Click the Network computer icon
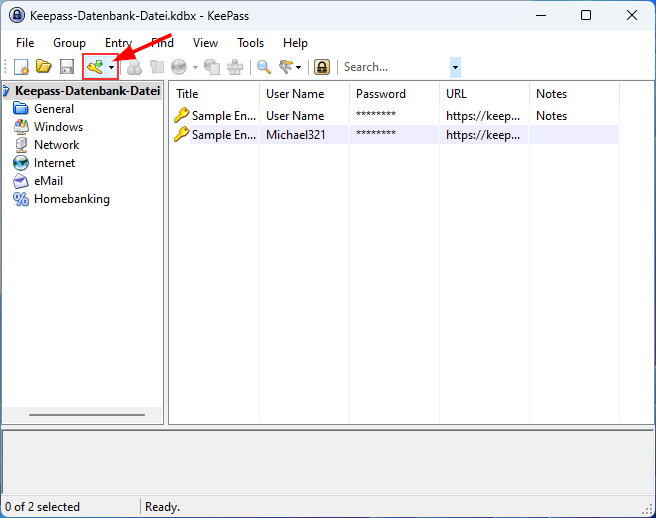This screenshot has width=656, height=518. (20, 145)
